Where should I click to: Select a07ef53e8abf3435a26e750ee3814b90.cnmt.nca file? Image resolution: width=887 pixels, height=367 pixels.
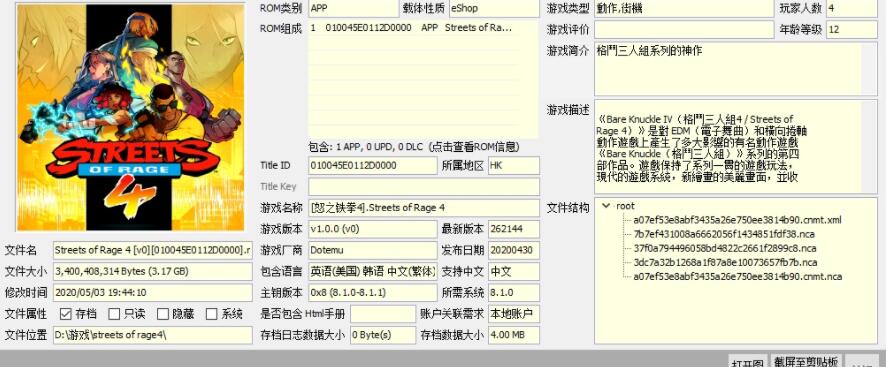[737, 277]
